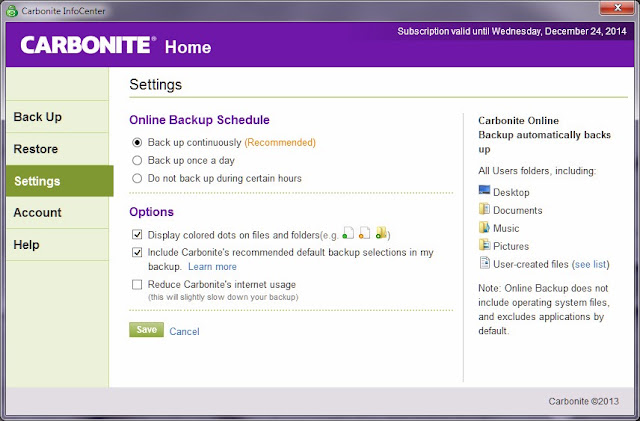Click the Cancel link
The image size is (640, 421).
pyautogui.click(x=184, y=331)
